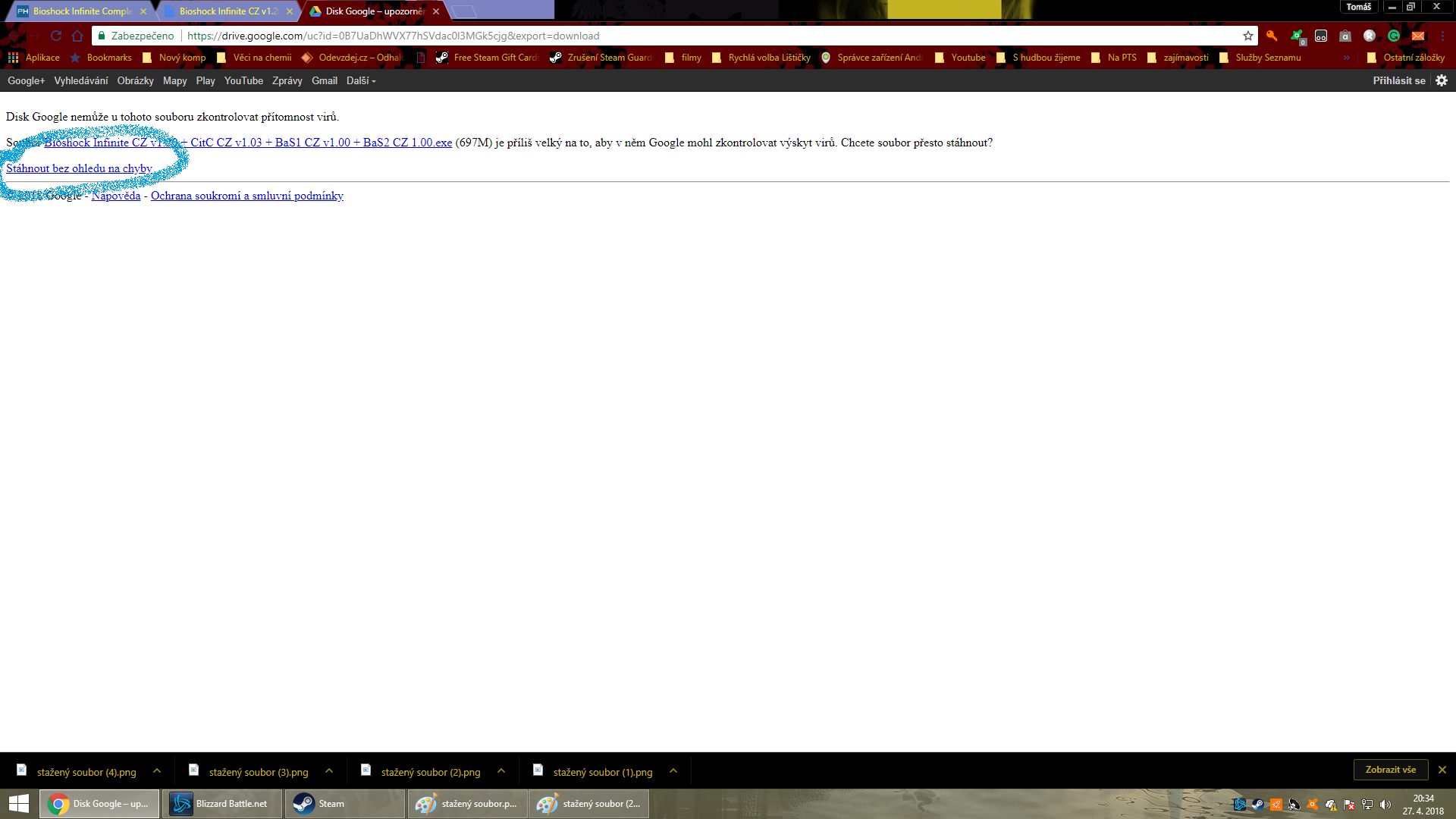Bookmark this page with the star icon
This screenshot has height=819, width=1456.
click(1248, 36)
